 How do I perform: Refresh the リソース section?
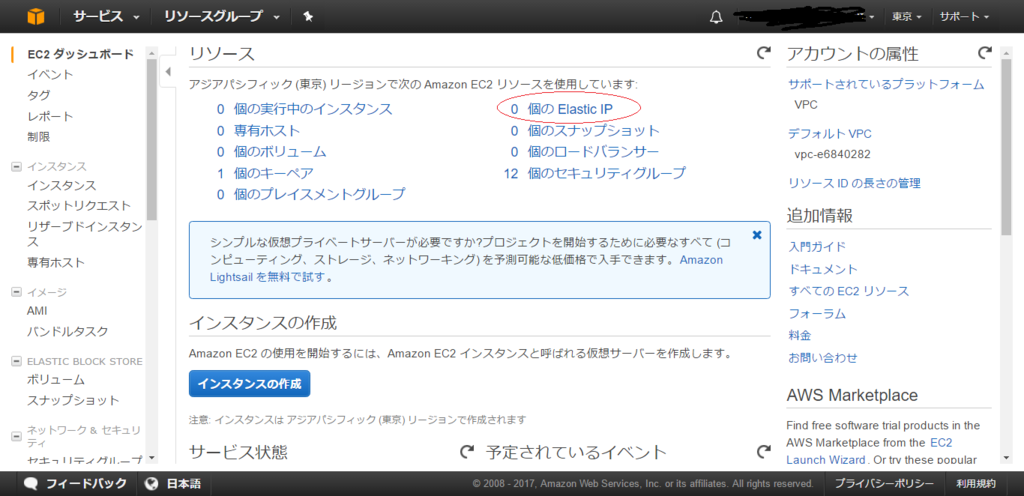coord(763,53)
